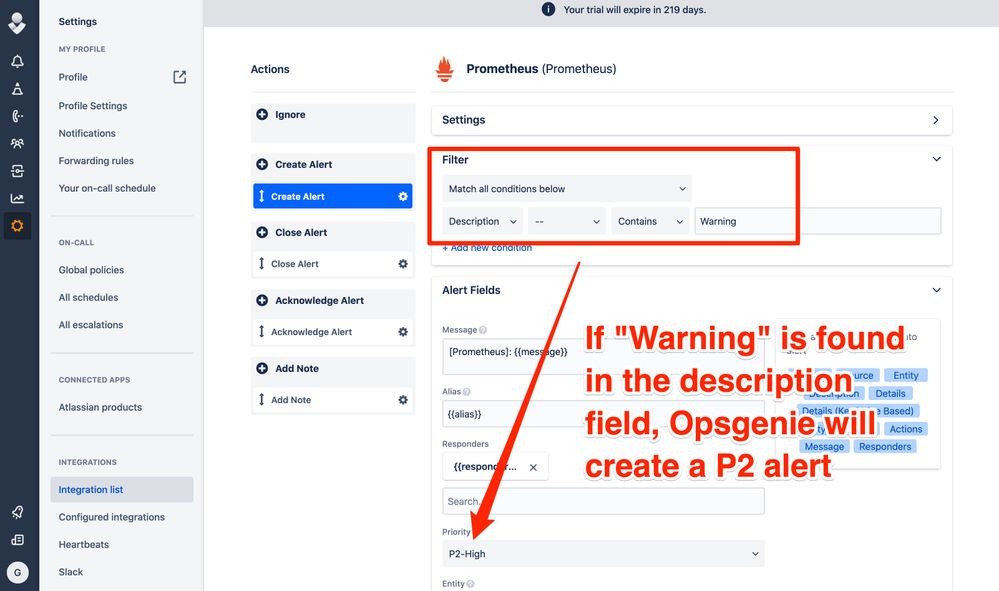Open services icon in left rail

17,171
